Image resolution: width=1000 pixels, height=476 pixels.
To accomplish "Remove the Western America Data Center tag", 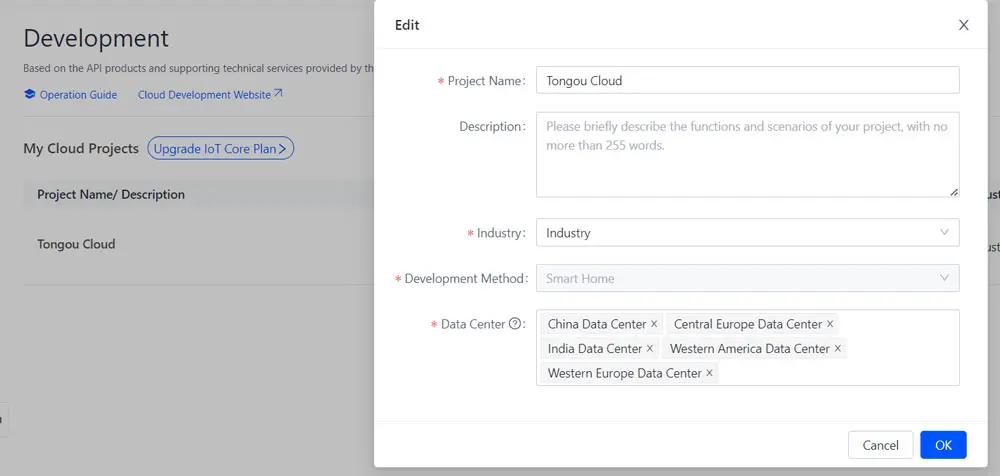I will click(x=838, y=349).
